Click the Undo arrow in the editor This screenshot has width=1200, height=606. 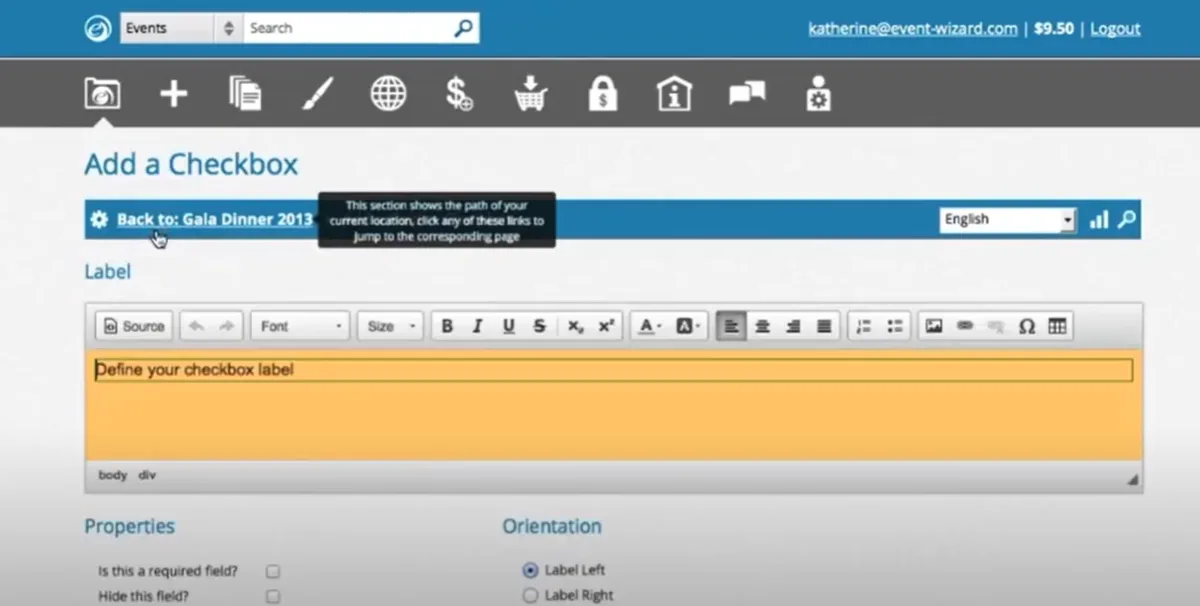[x=196, y=326]
